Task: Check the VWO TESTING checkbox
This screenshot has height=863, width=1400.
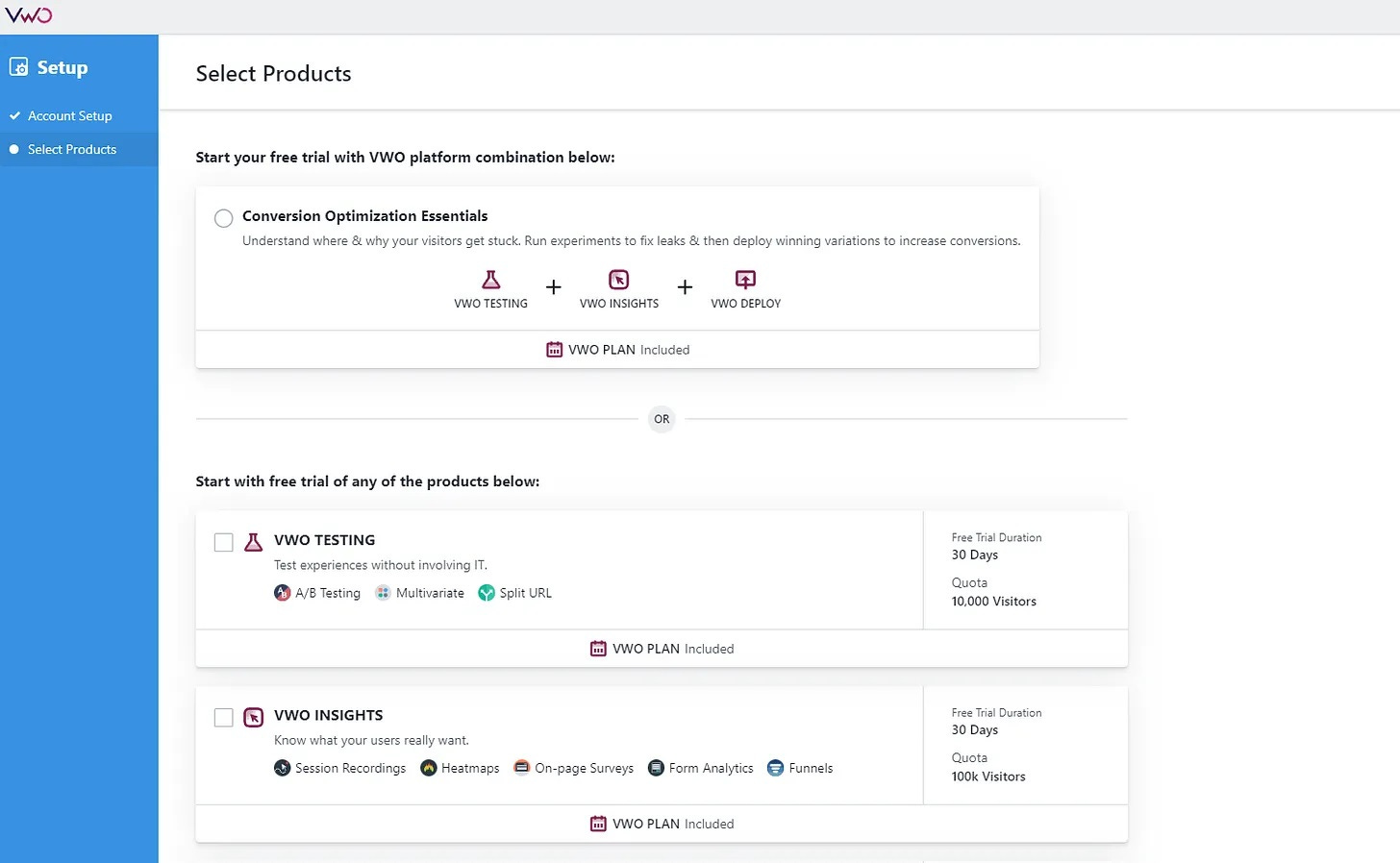Action: click(x=223, y=542)
